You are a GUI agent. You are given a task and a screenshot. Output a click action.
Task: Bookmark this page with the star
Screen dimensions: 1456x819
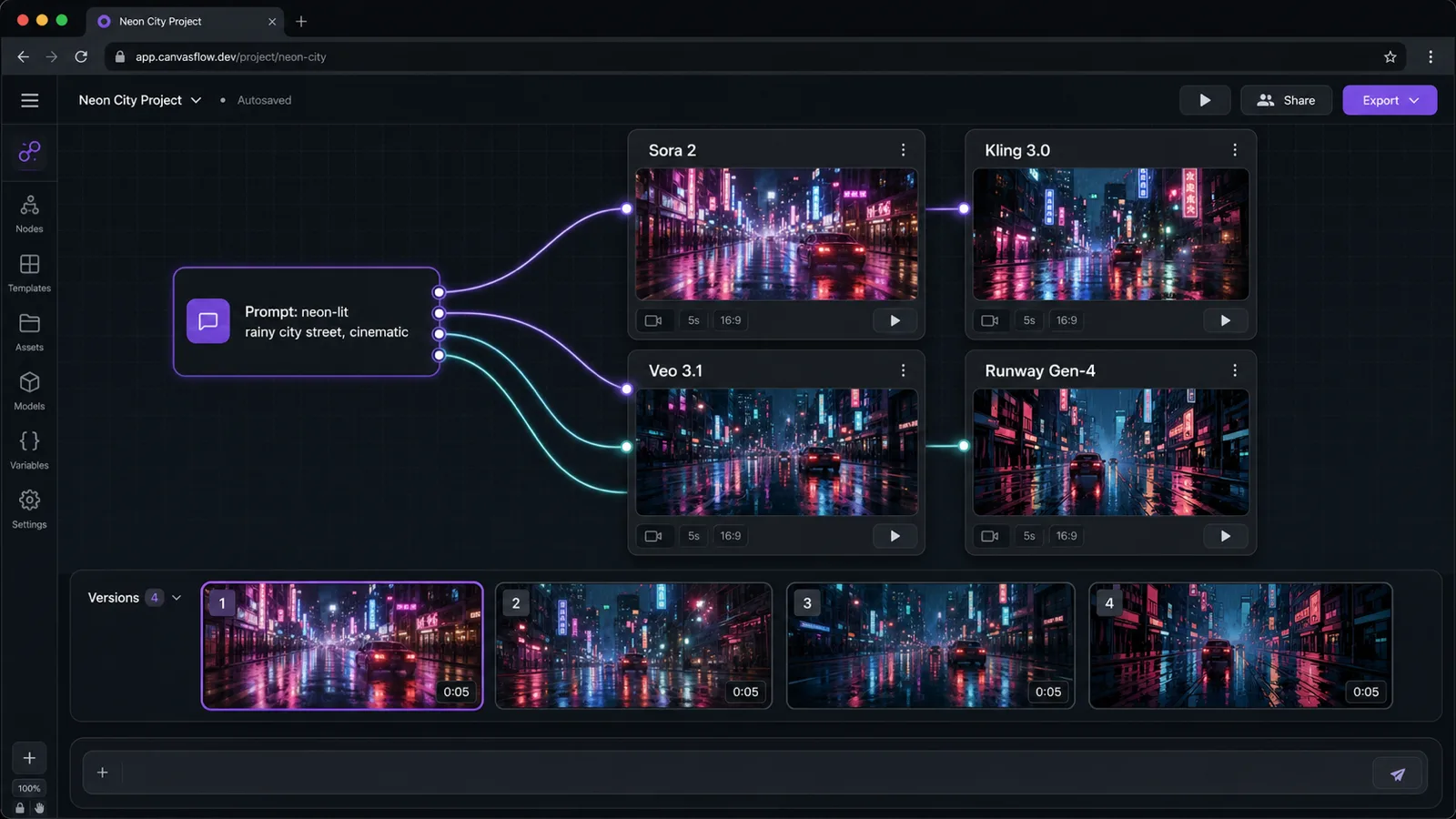[1390, 56]
